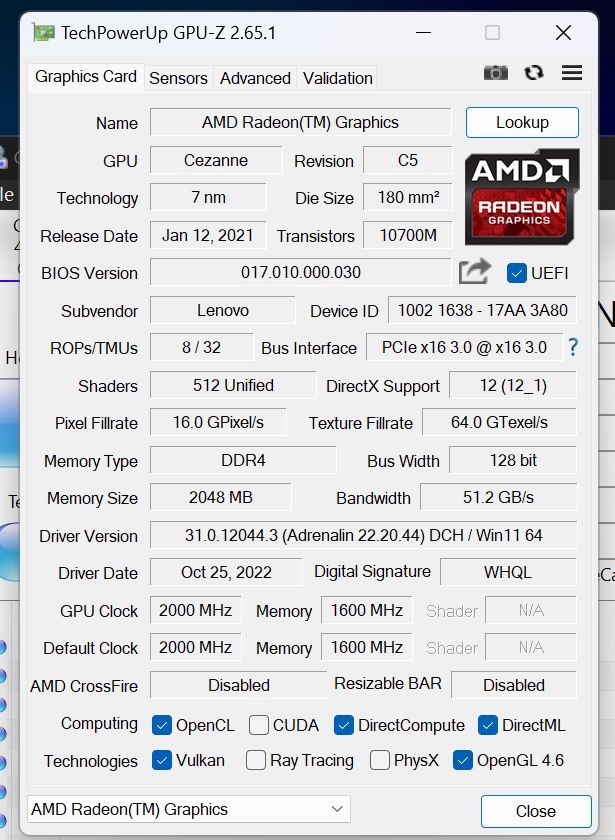Click the BIOS export share icon
The width and height of the screenshot is (615, 840).
[x=475, y=272]
